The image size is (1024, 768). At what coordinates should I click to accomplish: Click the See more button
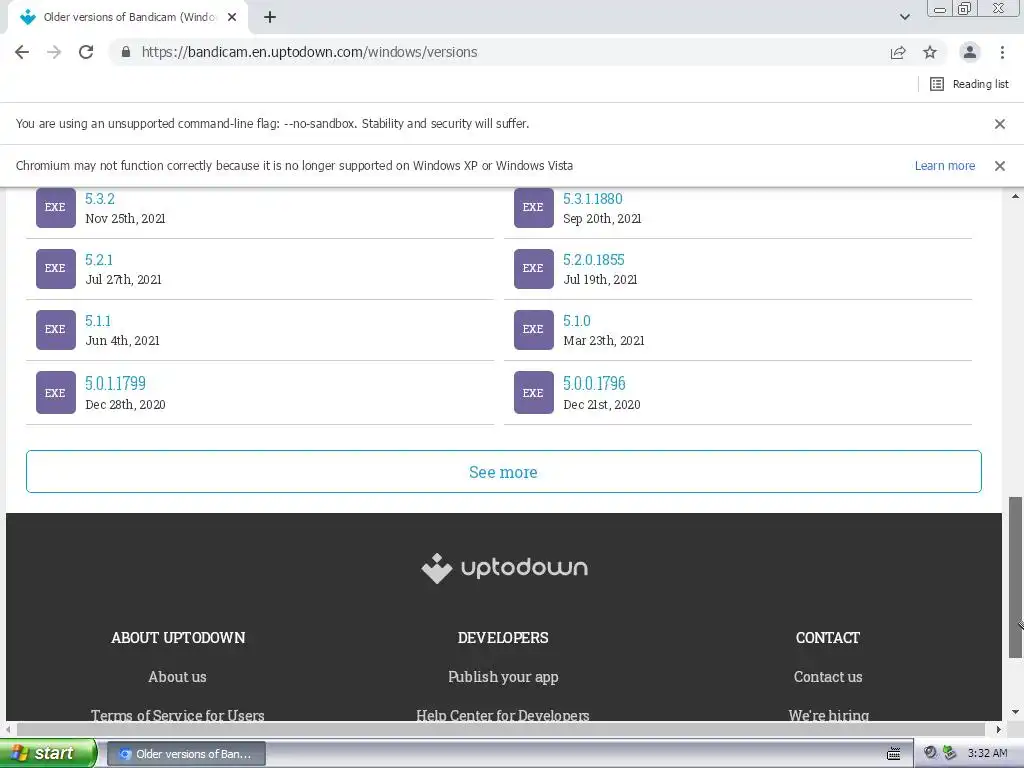click(x=504, y=472)
